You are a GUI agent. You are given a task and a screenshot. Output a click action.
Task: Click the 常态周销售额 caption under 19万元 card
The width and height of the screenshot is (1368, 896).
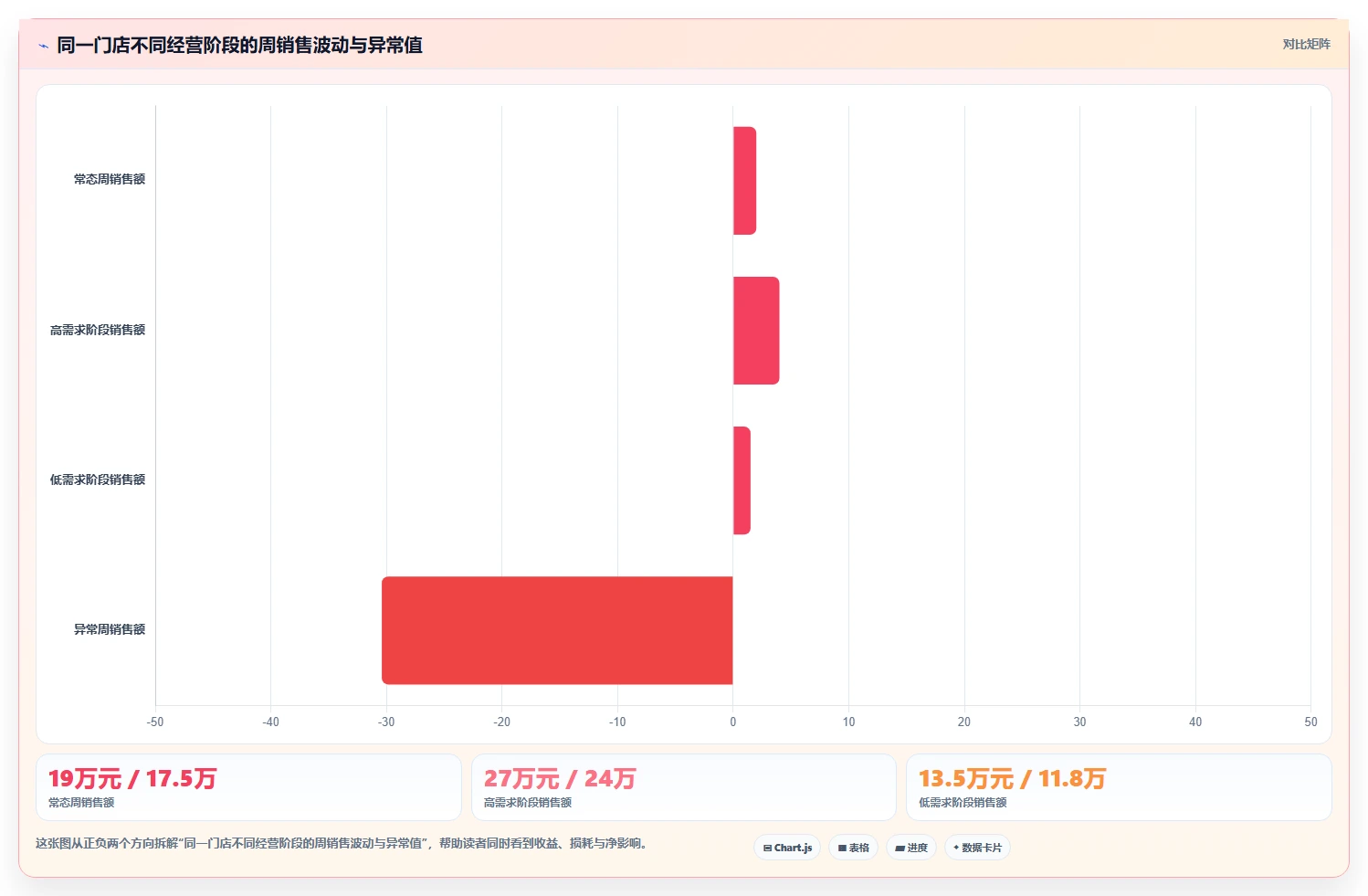(x=81, y=803)
